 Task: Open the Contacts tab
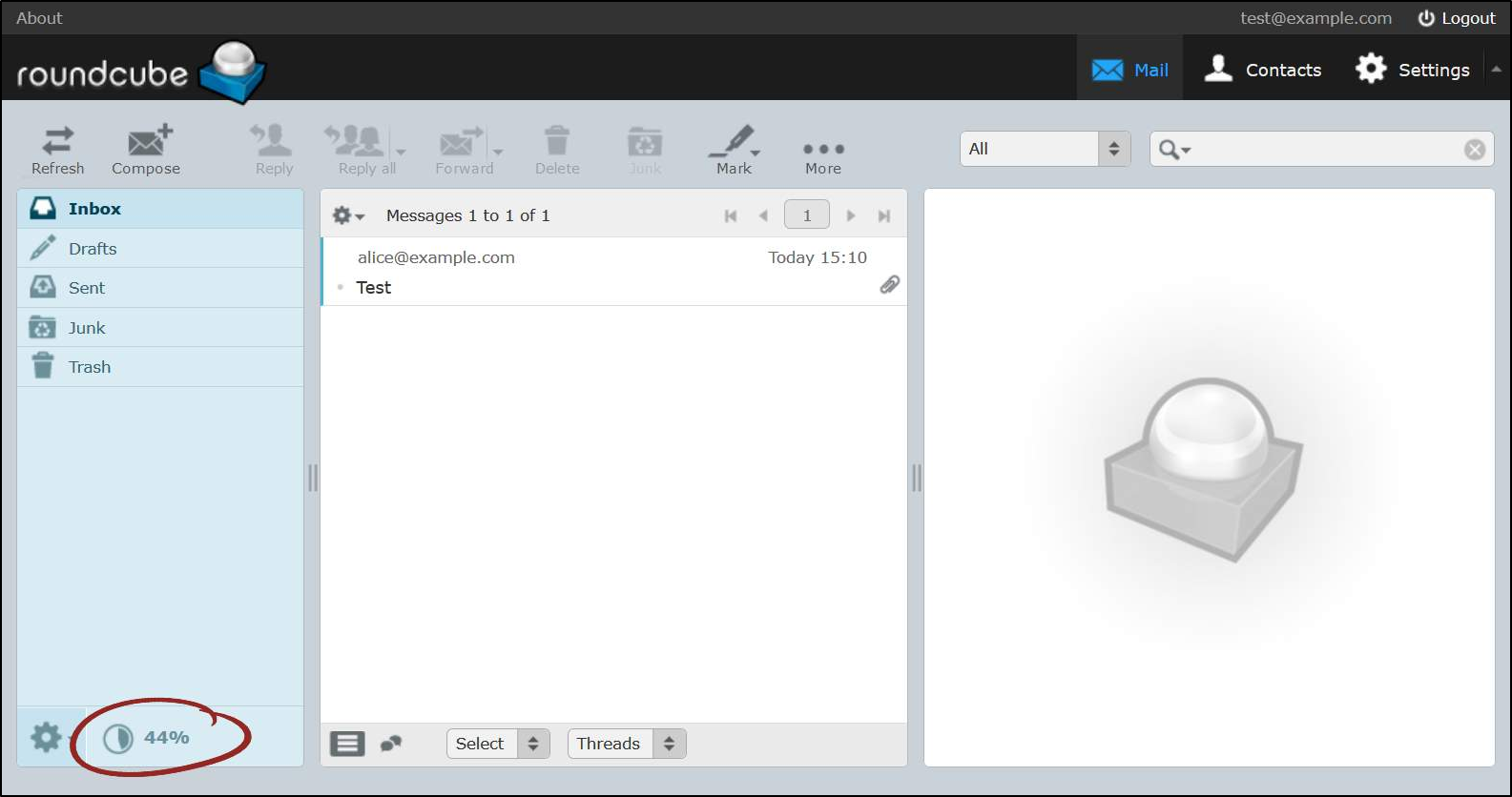1262,70
